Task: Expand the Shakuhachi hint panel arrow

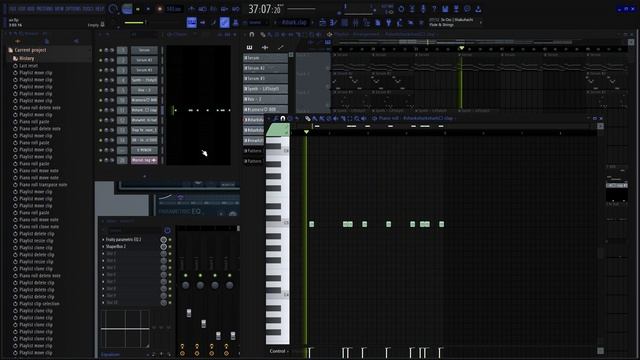Action: (481, 22)
